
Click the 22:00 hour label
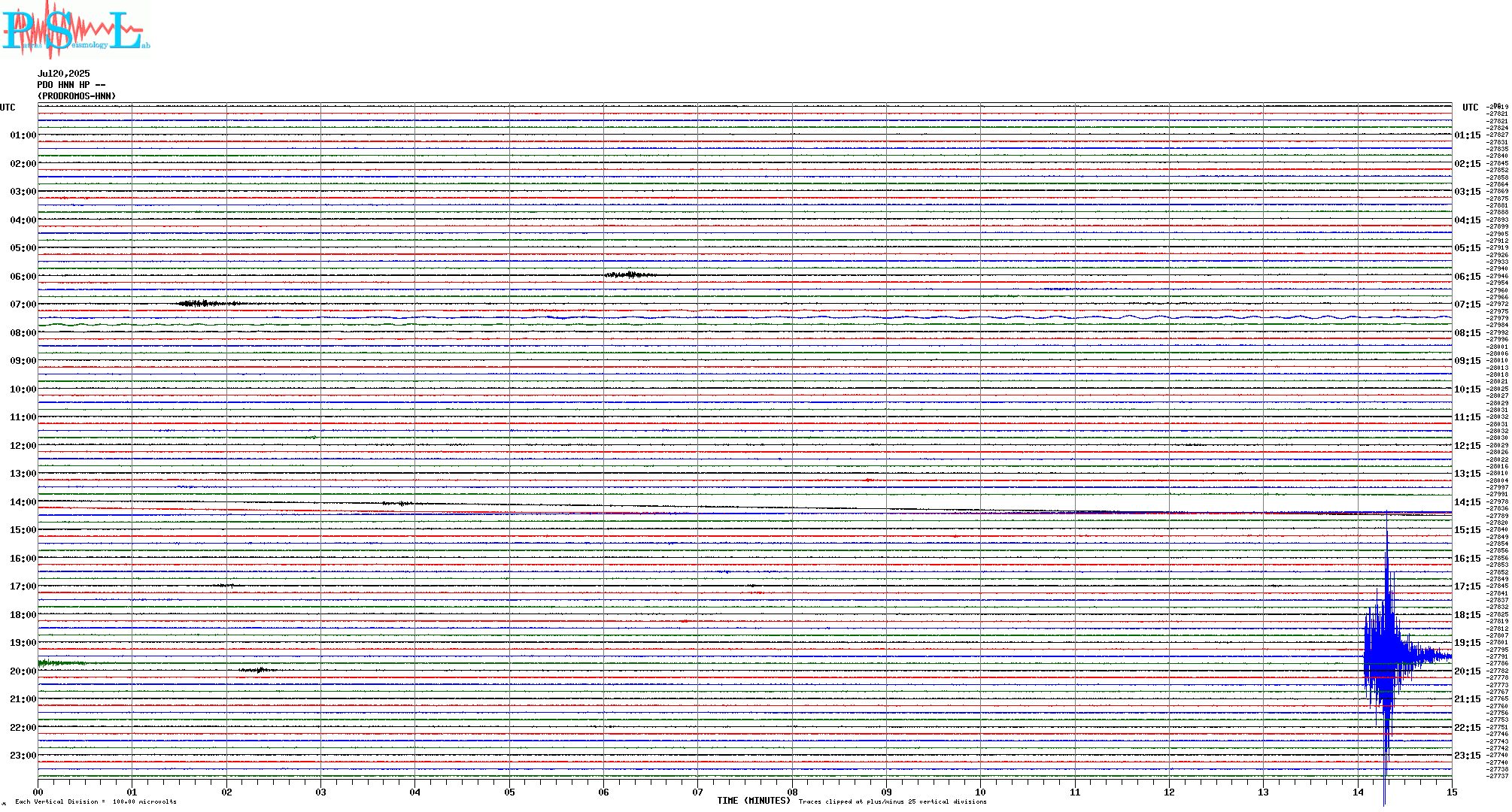(23, 728)
